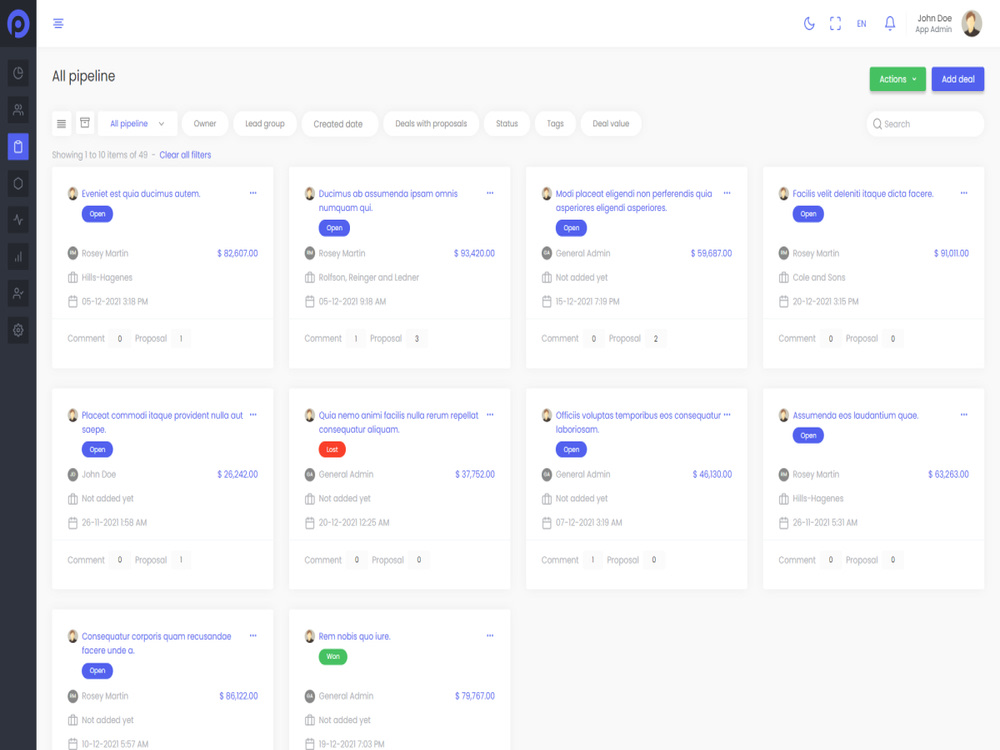Expand the All pipeline dropdown
The width and height of the screenshot is (1000, 750).
click(137, 124)
